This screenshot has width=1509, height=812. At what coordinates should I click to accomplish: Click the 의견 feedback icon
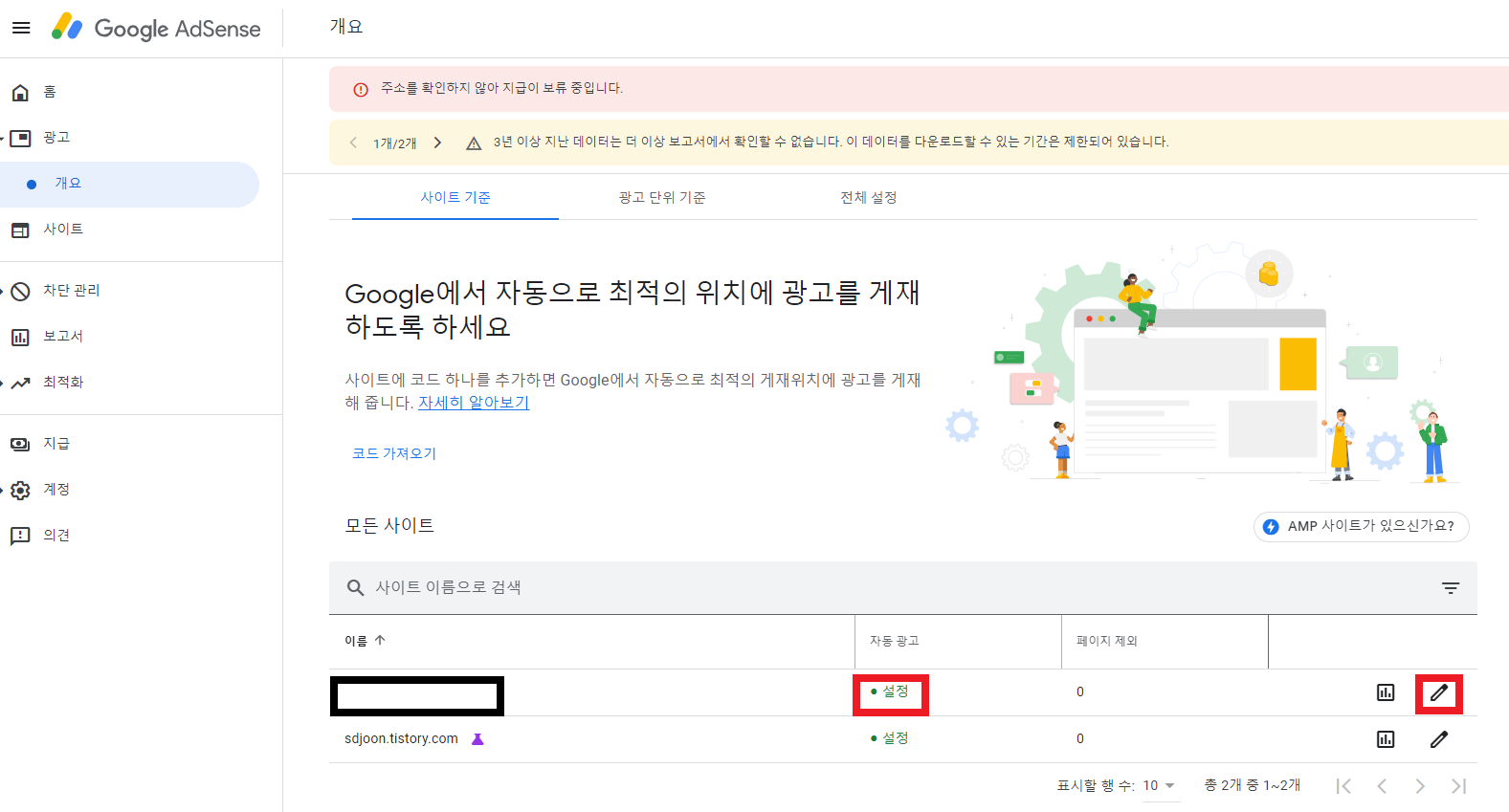(x=20, y=536)
